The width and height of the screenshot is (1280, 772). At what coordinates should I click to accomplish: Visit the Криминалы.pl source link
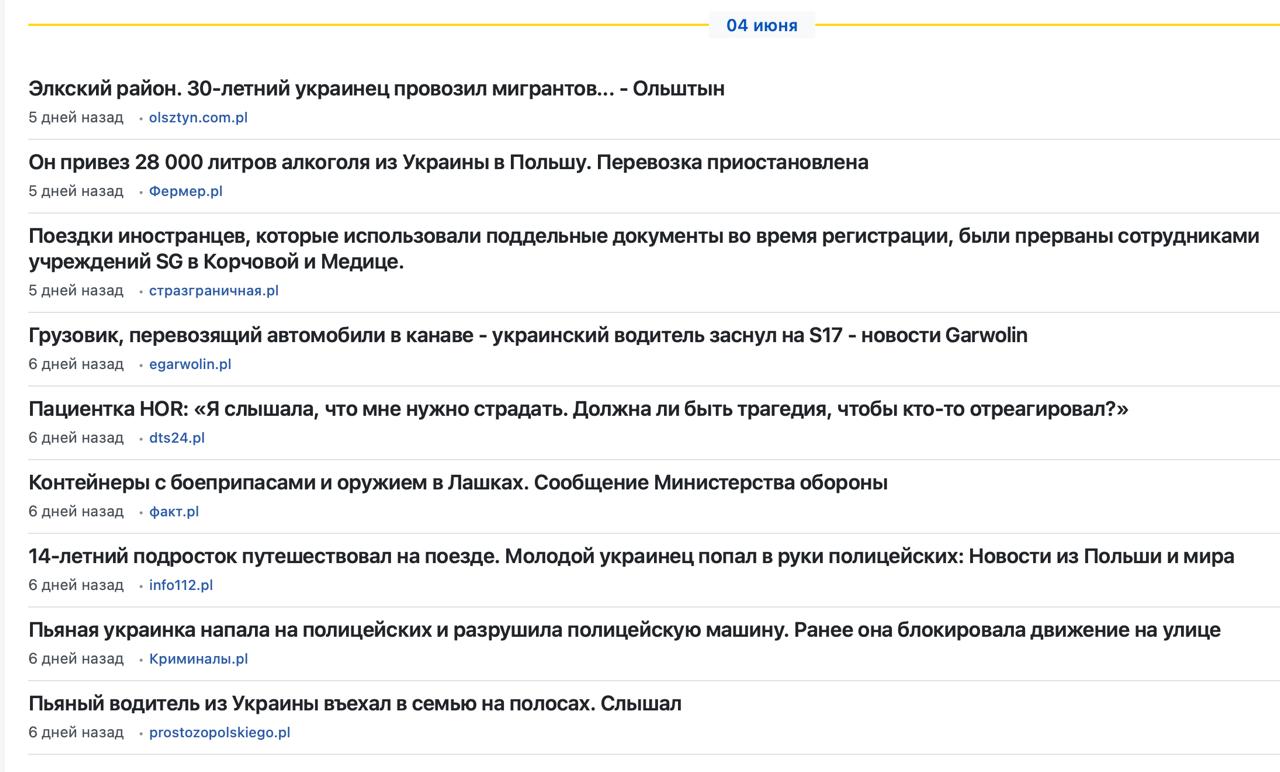tap(198, 659)
